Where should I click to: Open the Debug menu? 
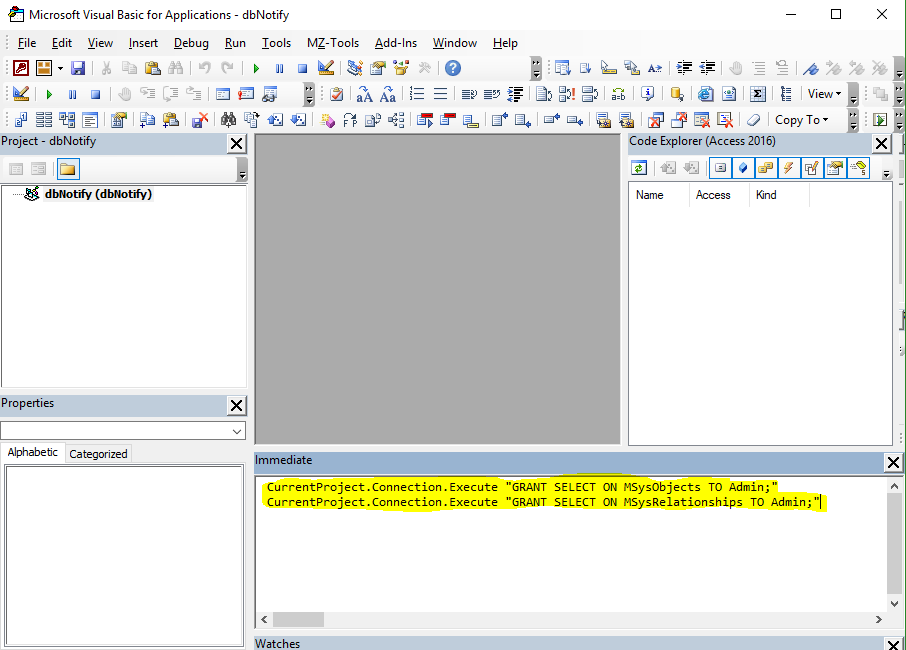point(191,43)
